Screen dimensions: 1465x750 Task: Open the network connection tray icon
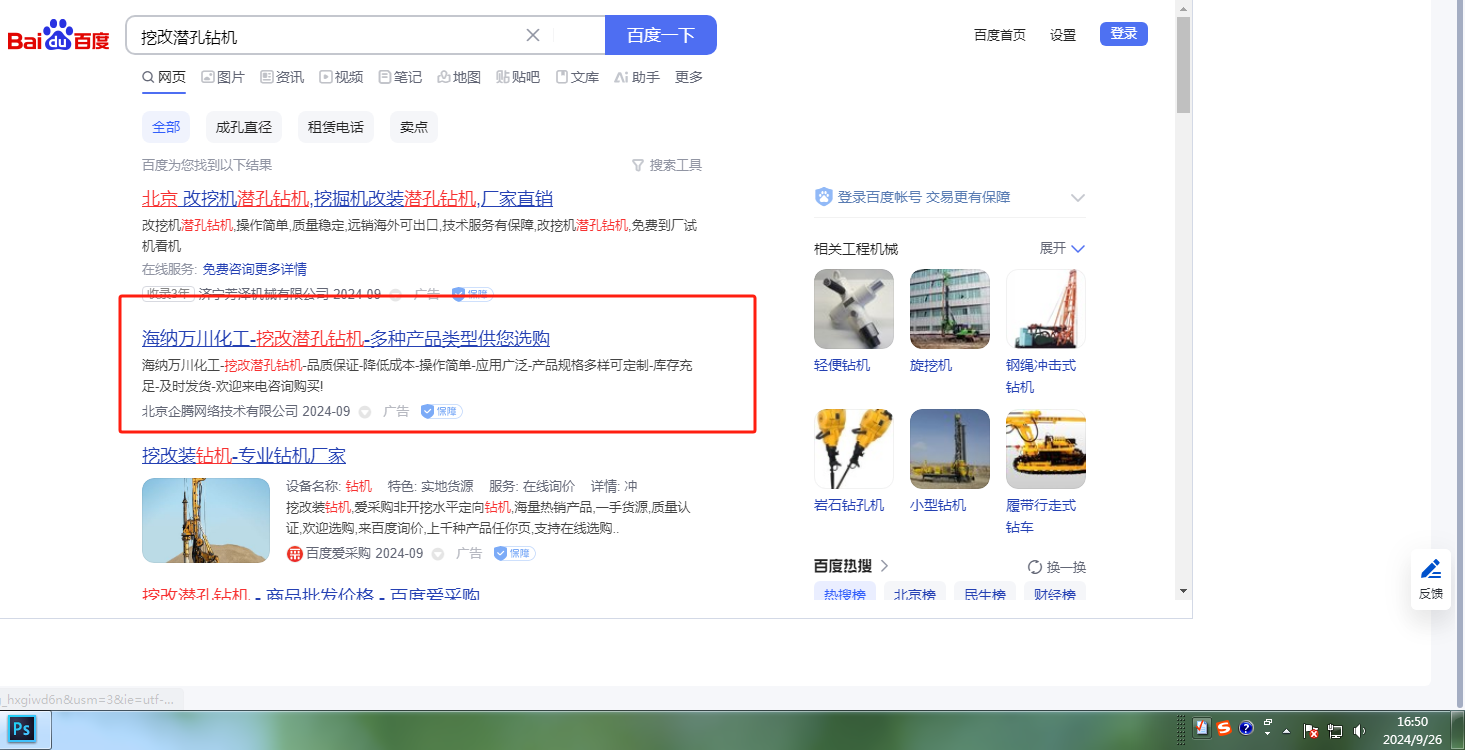tap(1335, 731)
